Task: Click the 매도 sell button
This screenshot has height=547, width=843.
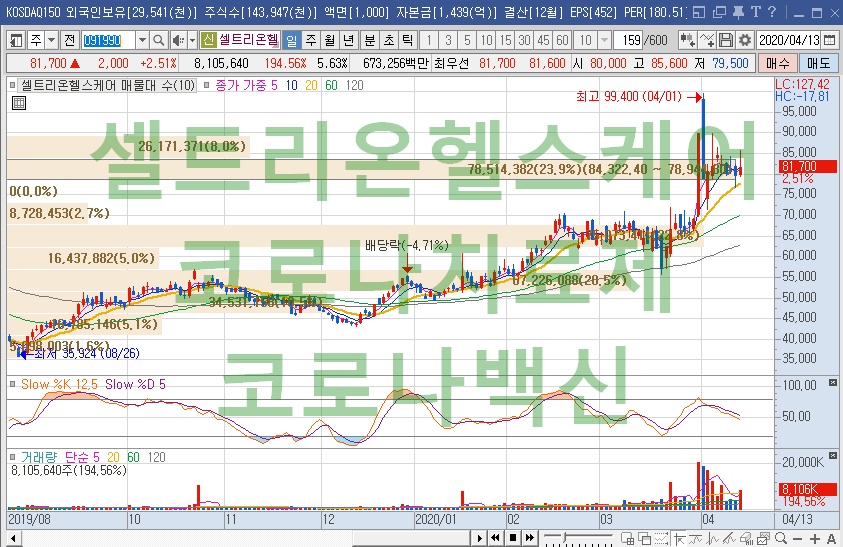Action: pyautogui.click(x=818, y=63)
